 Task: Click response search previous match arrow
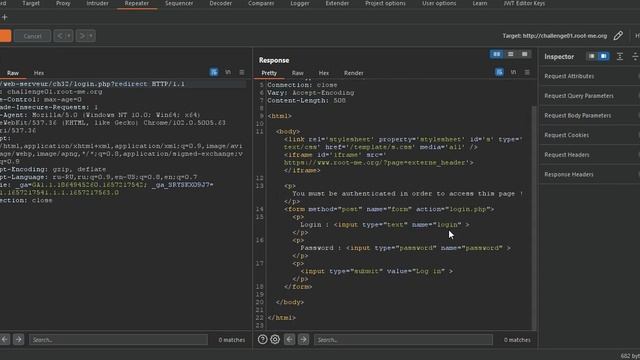coord(289,339)
